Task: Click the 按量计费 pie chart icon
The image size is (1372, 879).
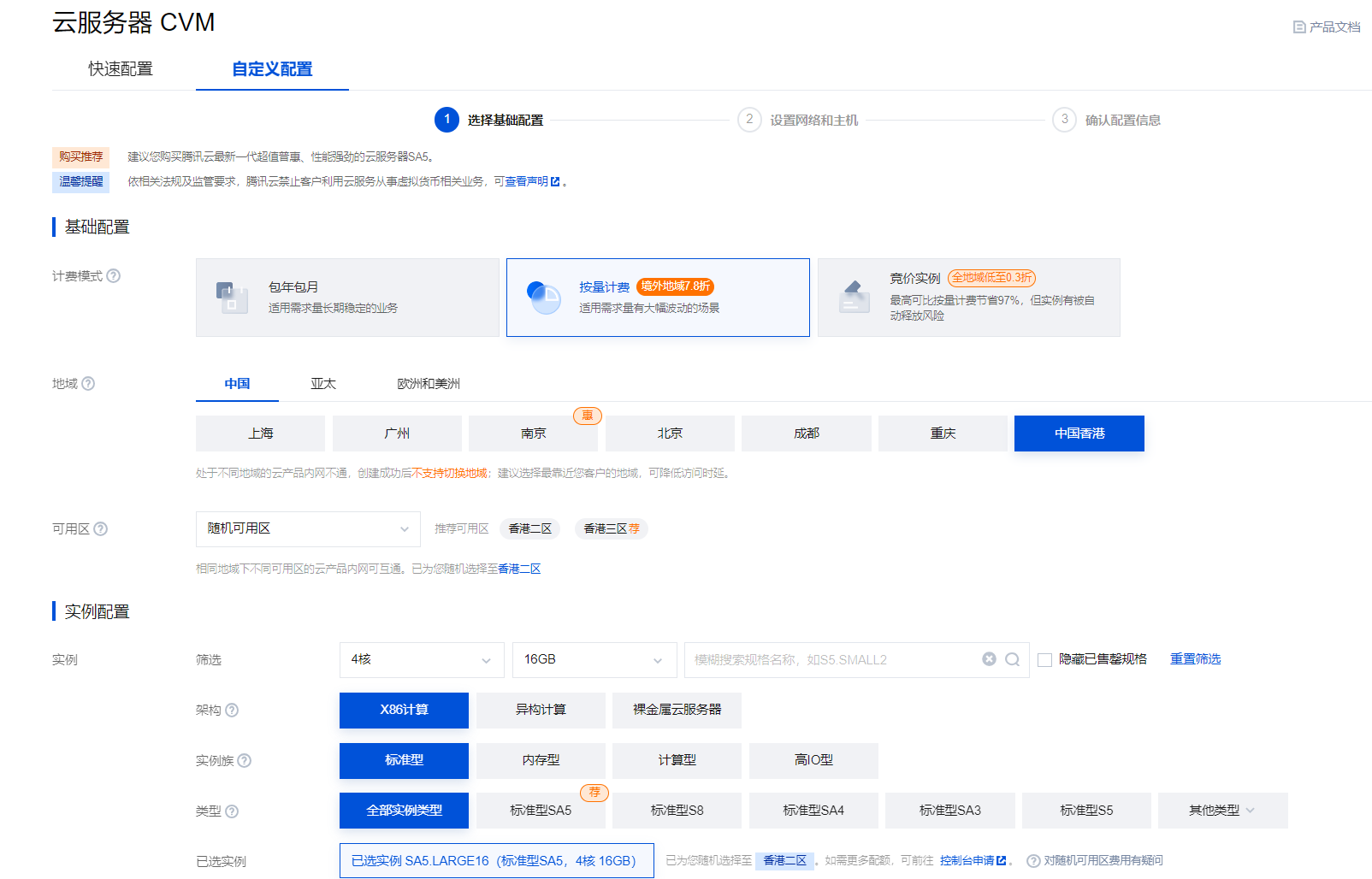Action: click(x=544, y=298)
